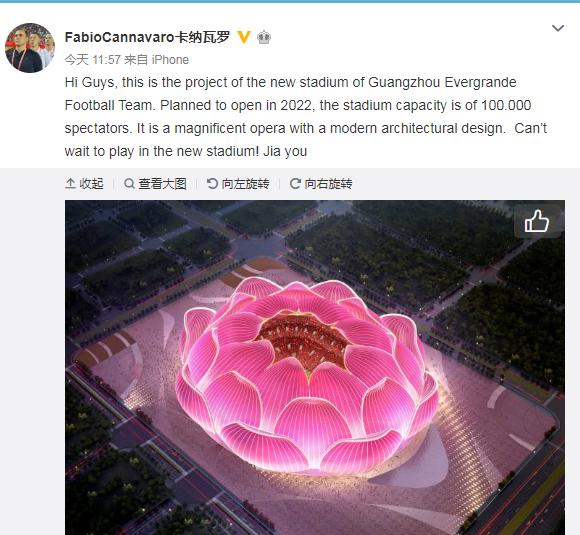Screen dimensions: 580x535
Task: Choose the 向右旋转 rotate-right option
Action: pyautogui.click(x=328, y=184)
